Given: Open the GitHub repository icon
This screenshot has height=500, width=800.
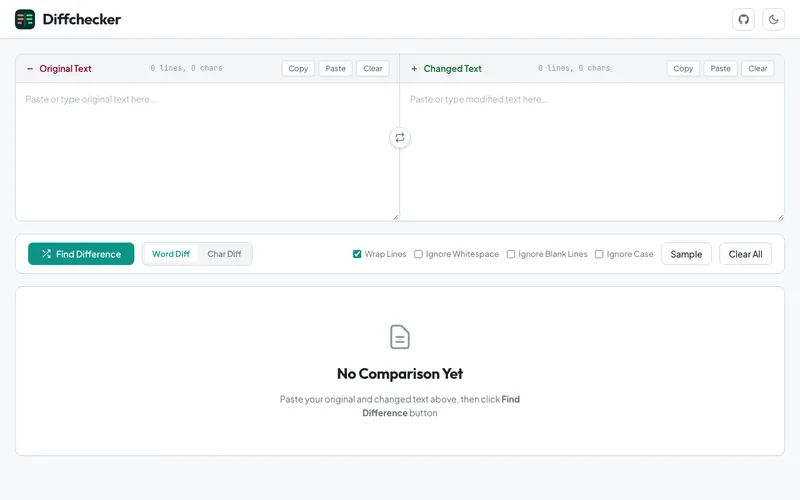Looking at the screenshot, I should 743,19.
